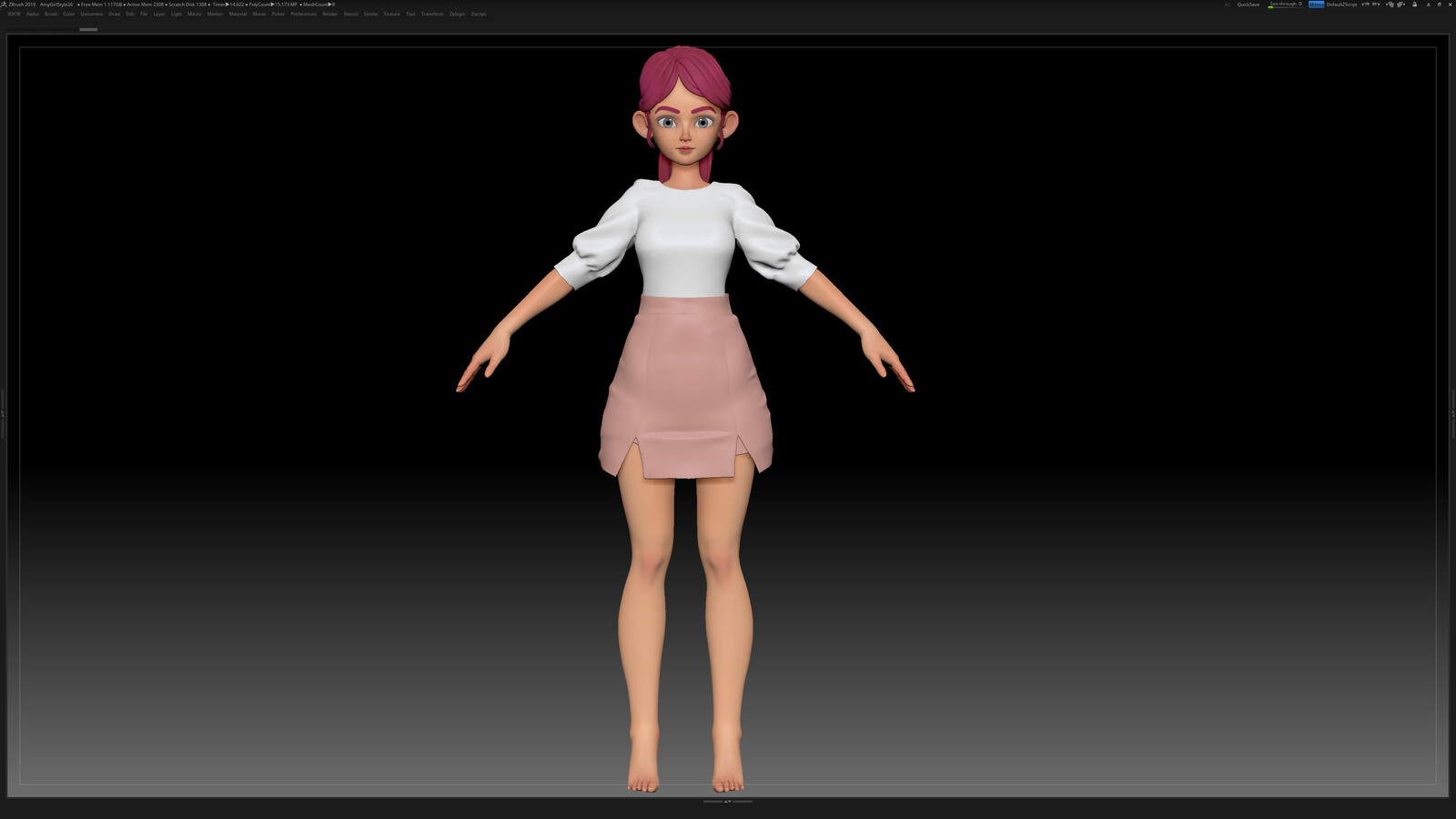The width and height of the screenshot is (1456, 819).
Task: Open the Edit menu
Action: click(130, 14)
